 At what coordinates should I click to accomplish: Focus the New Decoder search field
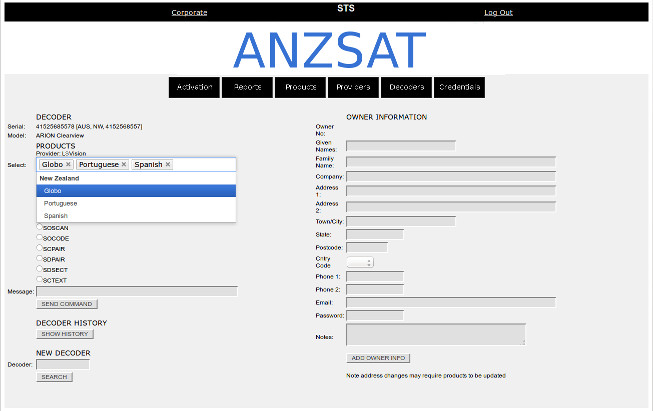63,365
